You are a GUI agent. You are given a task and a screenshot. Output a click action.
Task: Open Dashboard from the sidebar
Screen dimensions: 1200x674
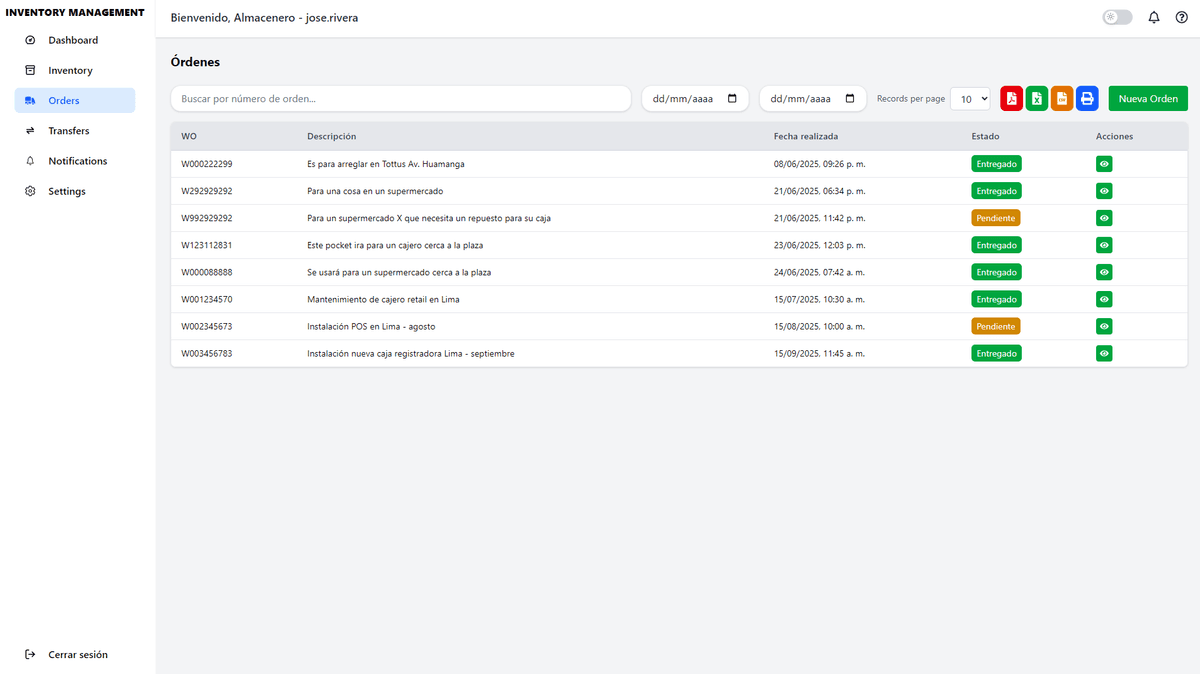75,40
